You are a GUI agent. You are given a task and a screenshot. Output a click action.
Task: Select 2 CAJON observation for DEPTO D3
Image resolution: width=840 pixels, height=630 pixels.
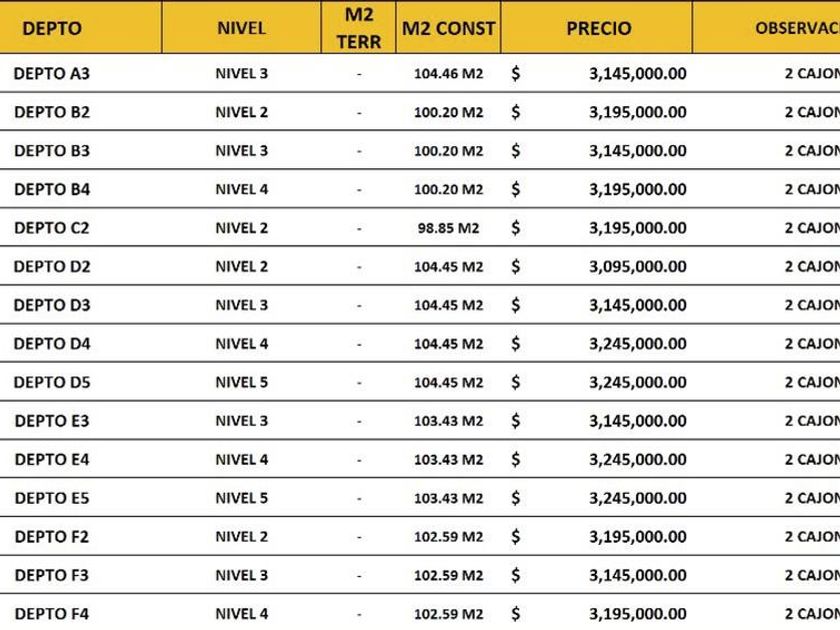tap(812, 305)
